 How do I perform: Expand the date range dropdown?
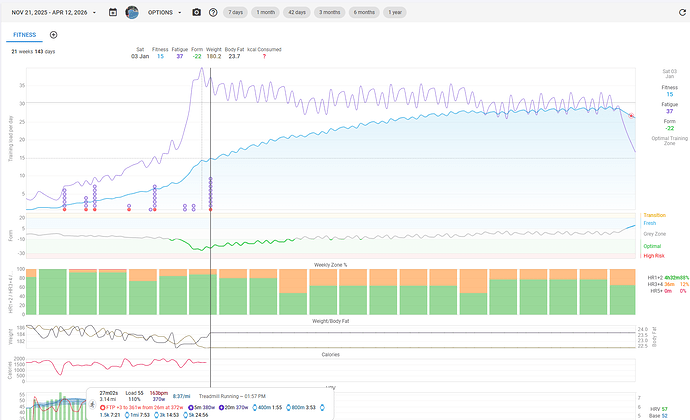(53, 12)
